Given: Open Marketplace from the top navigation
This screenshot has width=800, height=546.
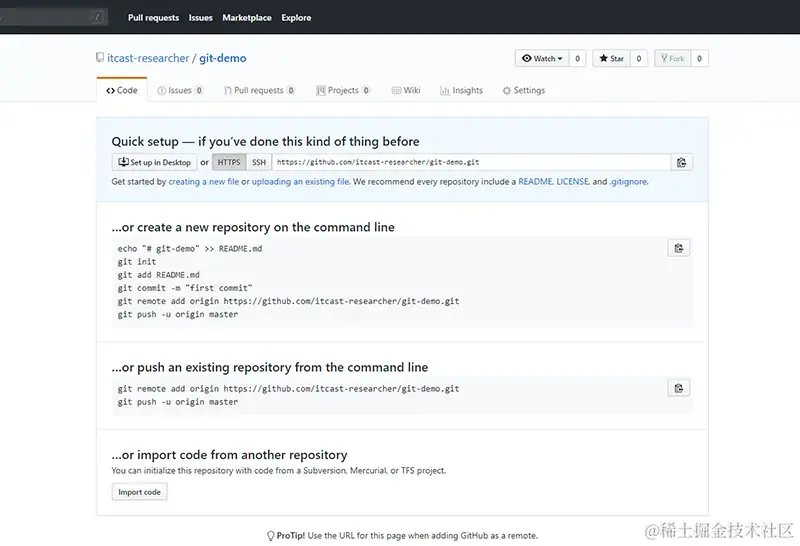Looking at the screenshot, I should click(246, 18).
